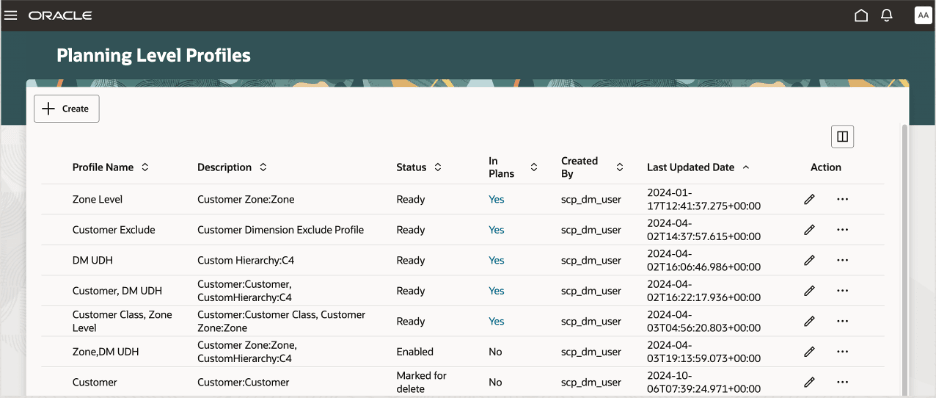Open more actions for DM UDH row

[842, 260]
